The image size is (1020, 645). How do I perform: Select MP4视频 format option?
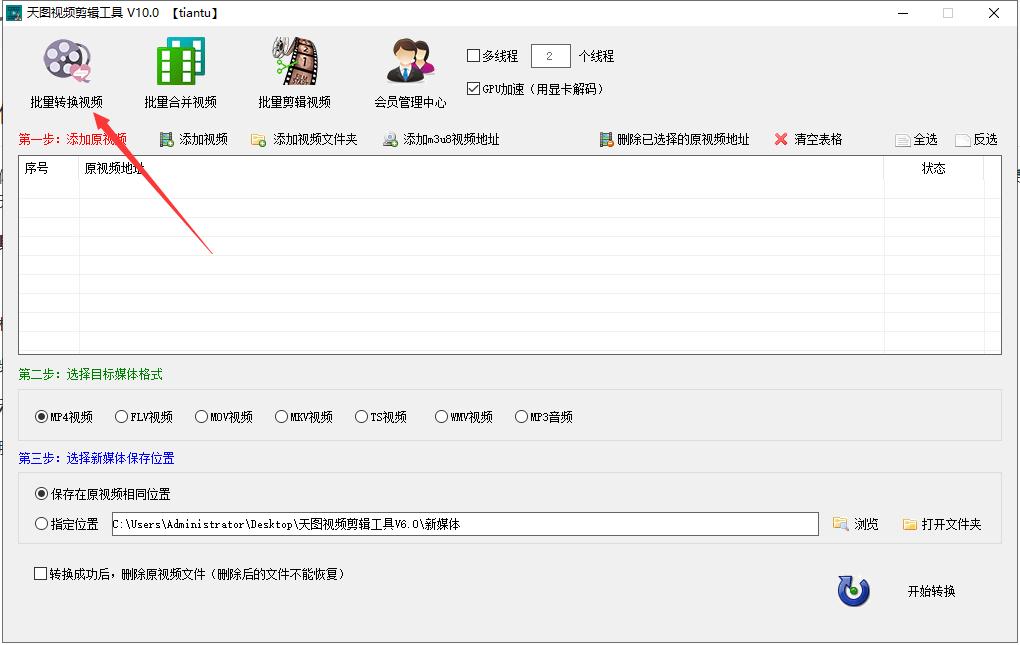(42, 417)
